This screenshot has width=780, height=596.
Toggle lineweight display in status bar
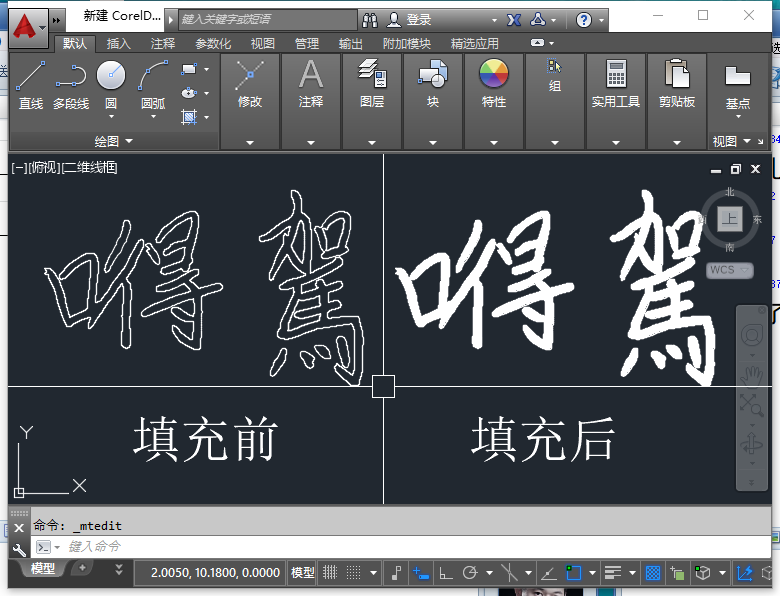click(613, 573)
